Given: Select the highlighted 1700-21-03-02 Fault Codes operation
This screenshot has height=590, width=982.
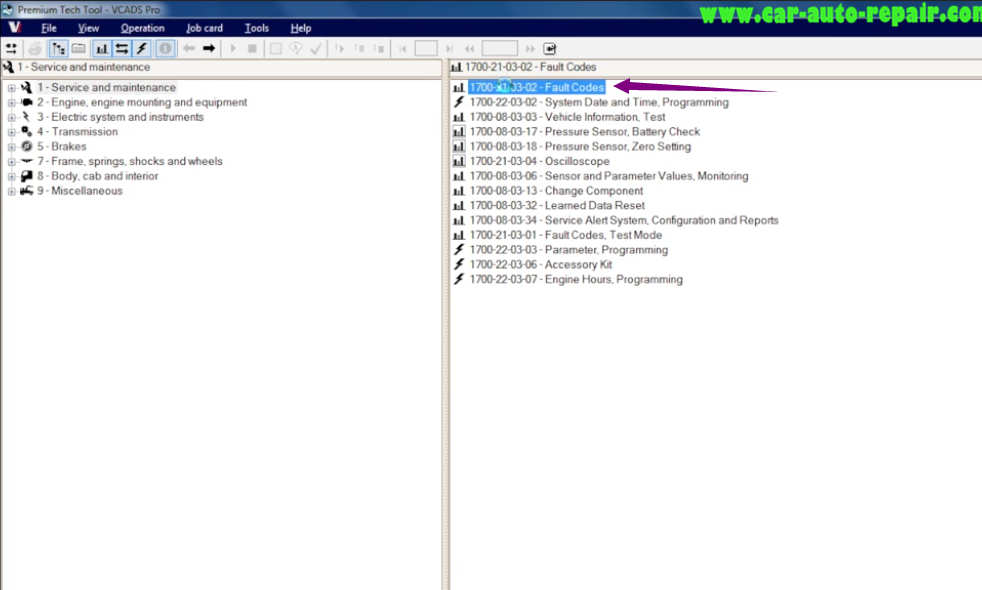Looking at the screenshot, I should pos(537,88).
